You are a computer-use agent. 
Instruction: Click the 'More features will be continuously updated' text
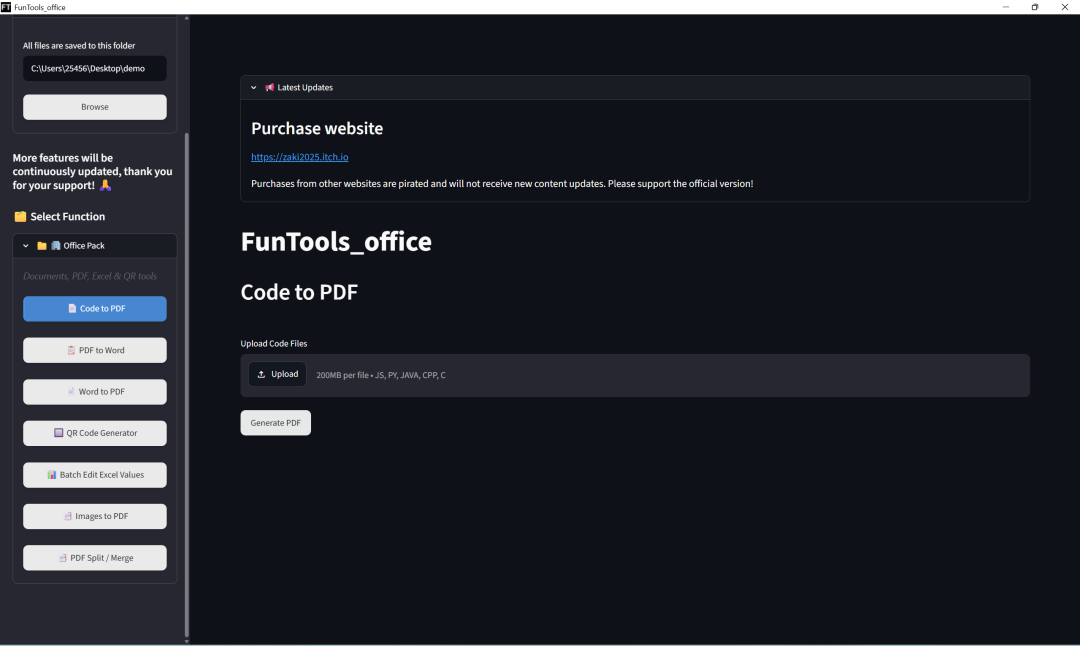click(x=92, y=171)
